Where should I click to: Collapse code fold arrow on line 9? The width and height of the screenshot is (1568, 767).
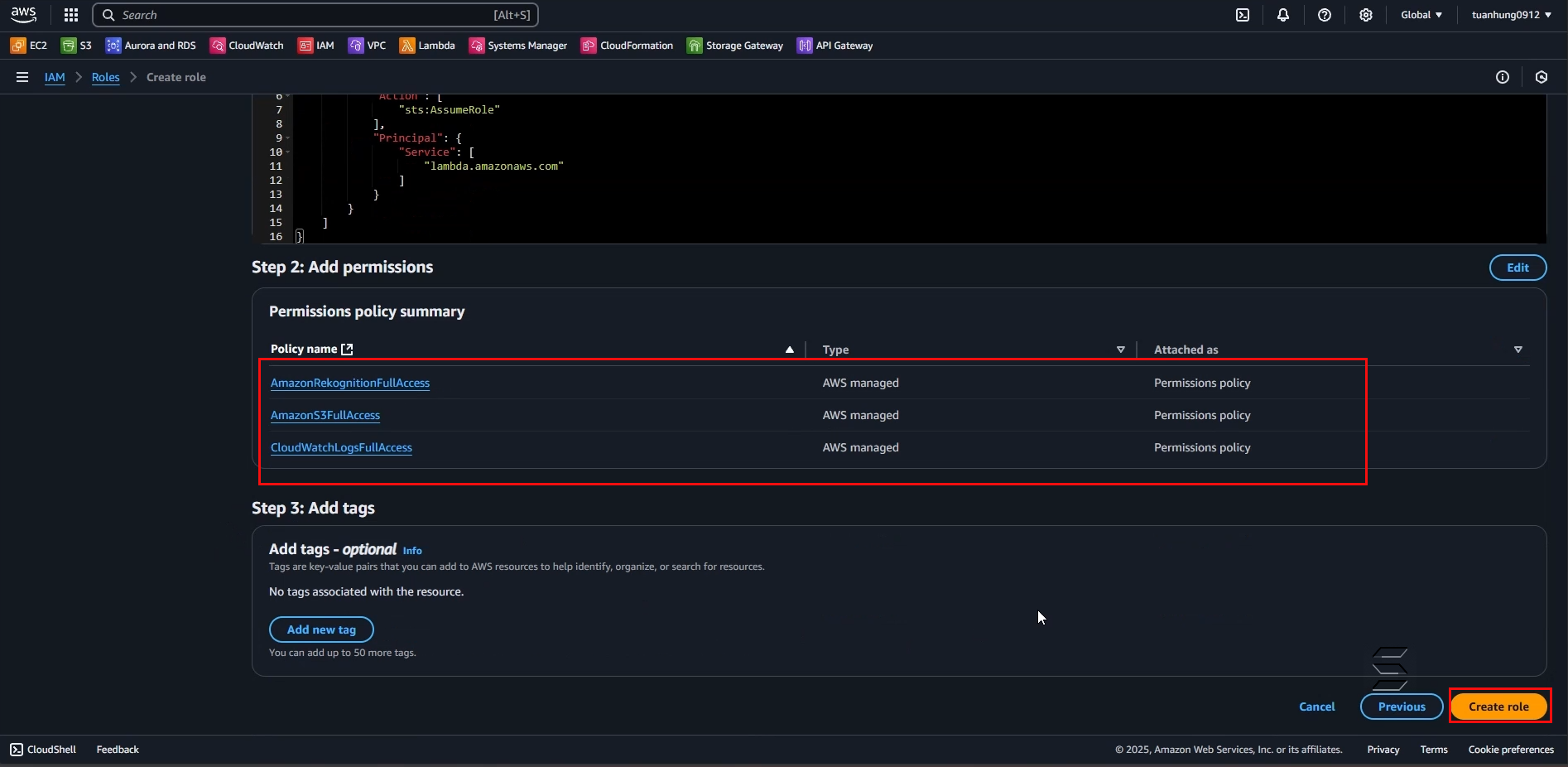(288, 138)
